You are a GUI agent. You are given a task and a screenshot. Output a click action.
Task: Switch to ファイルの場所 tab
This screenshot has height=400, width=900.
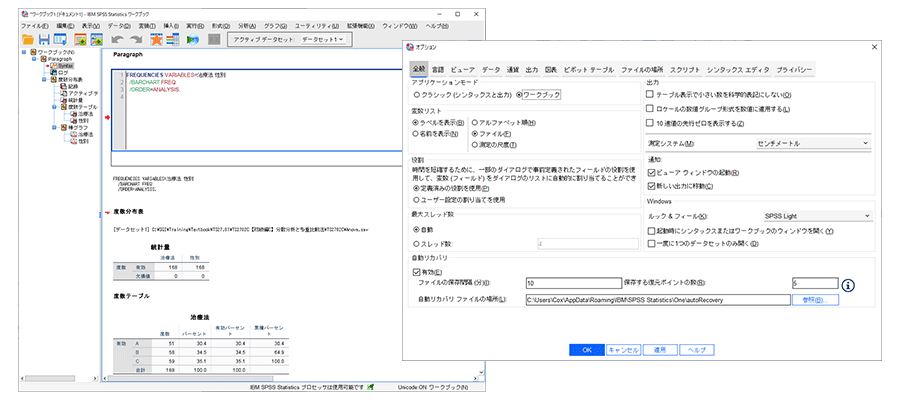(x=642, y=69)
